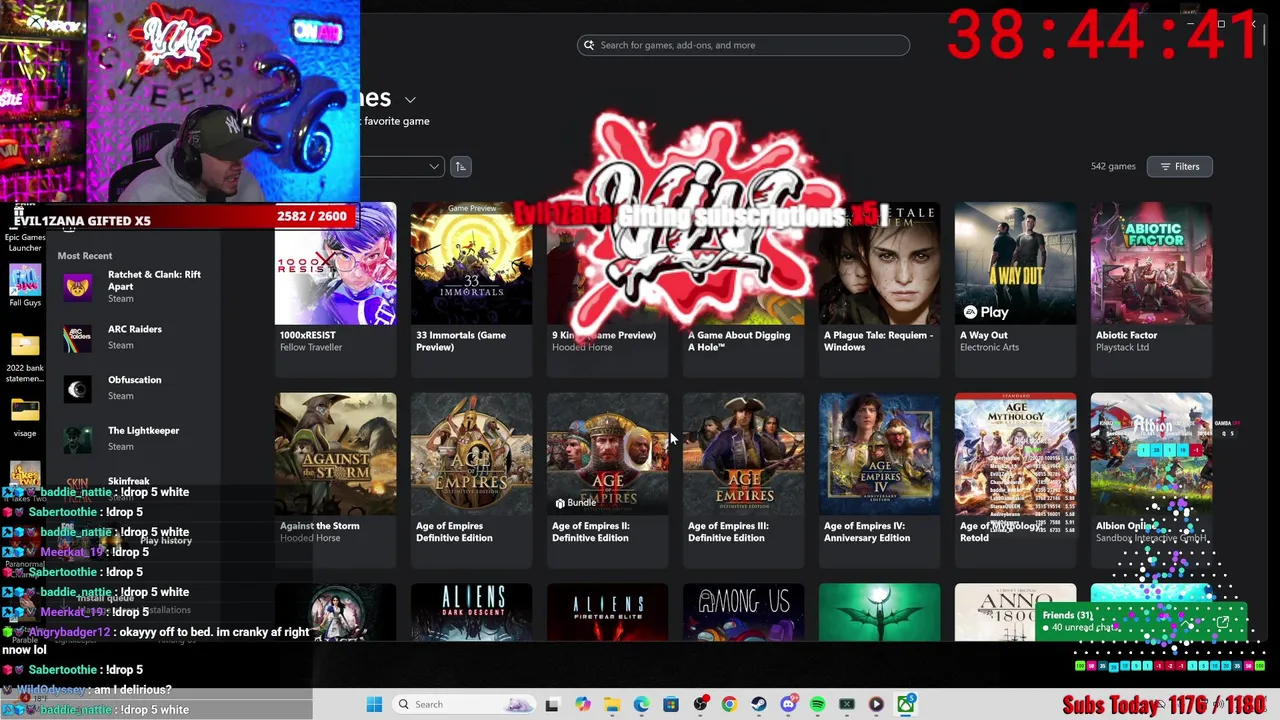Screen dimensions: 1280x720
Task: Click the Windows taskbar Search box
Action: tap(463, 704)
